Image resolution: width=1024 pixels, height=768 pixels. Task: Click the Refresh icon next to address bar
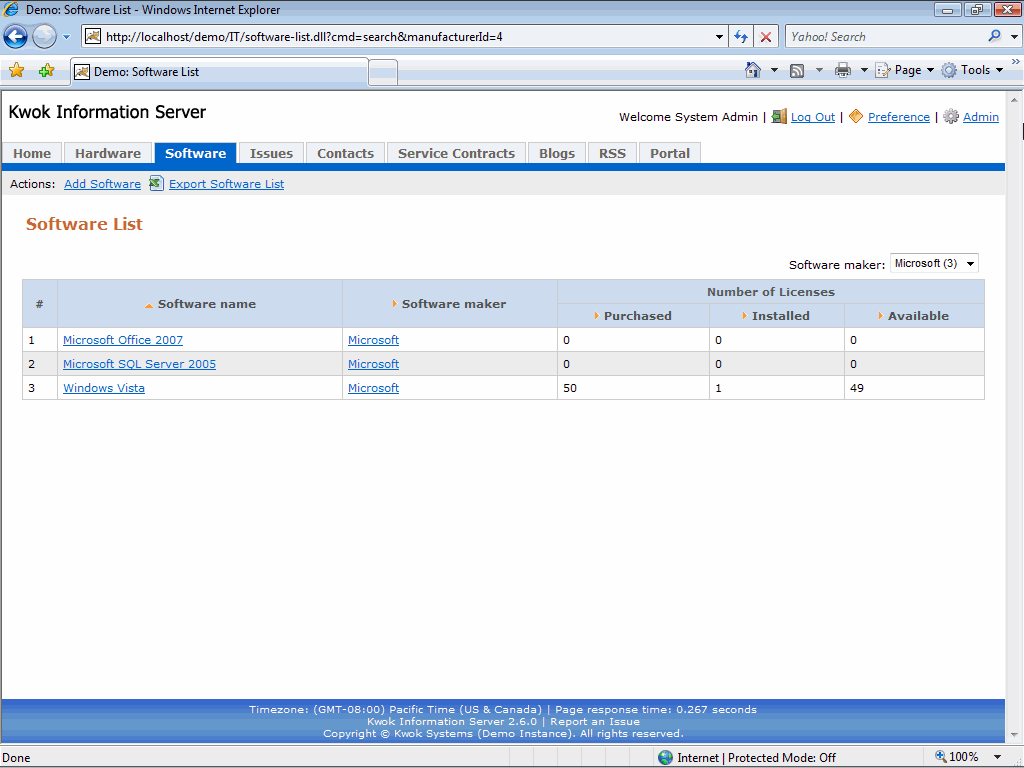click(x=741, y=37)
